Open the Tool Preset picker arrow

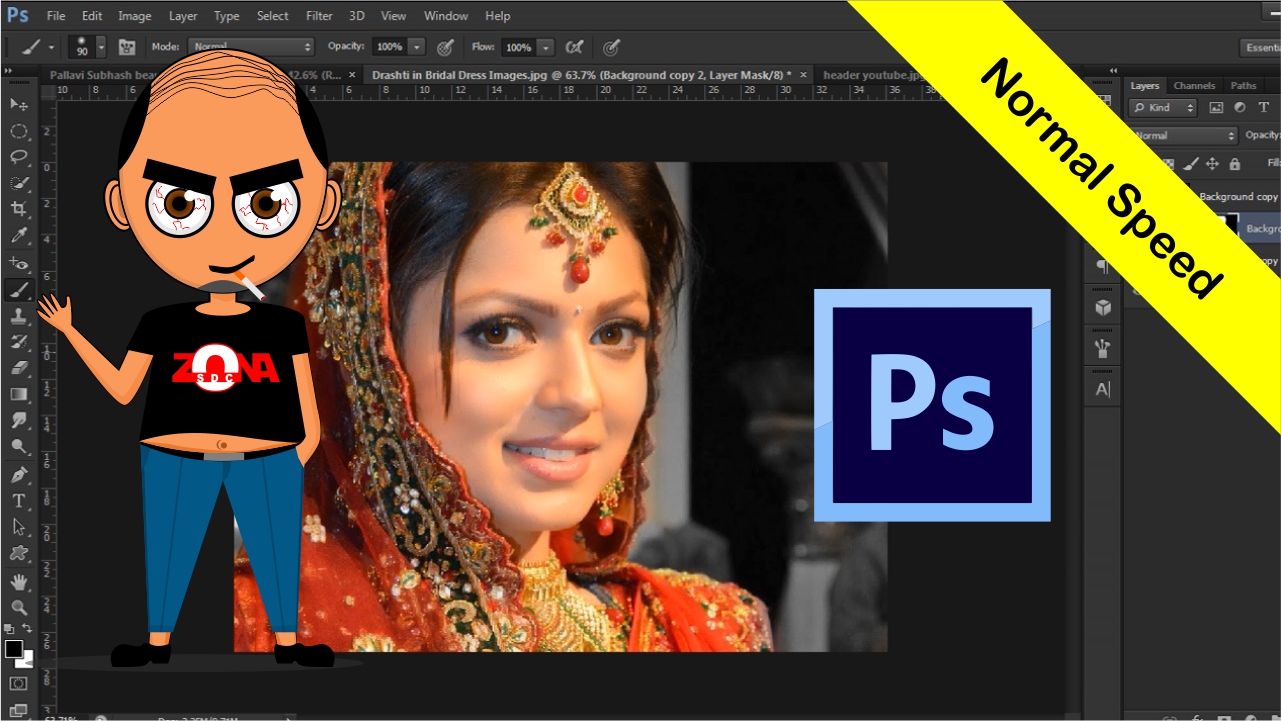(x=52, y=47)
